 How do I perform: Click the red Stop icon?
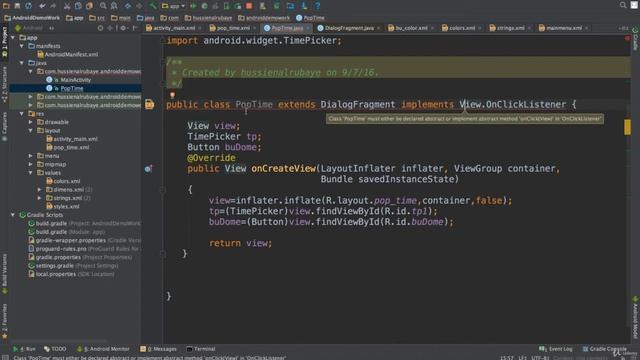tap(249, 6)
